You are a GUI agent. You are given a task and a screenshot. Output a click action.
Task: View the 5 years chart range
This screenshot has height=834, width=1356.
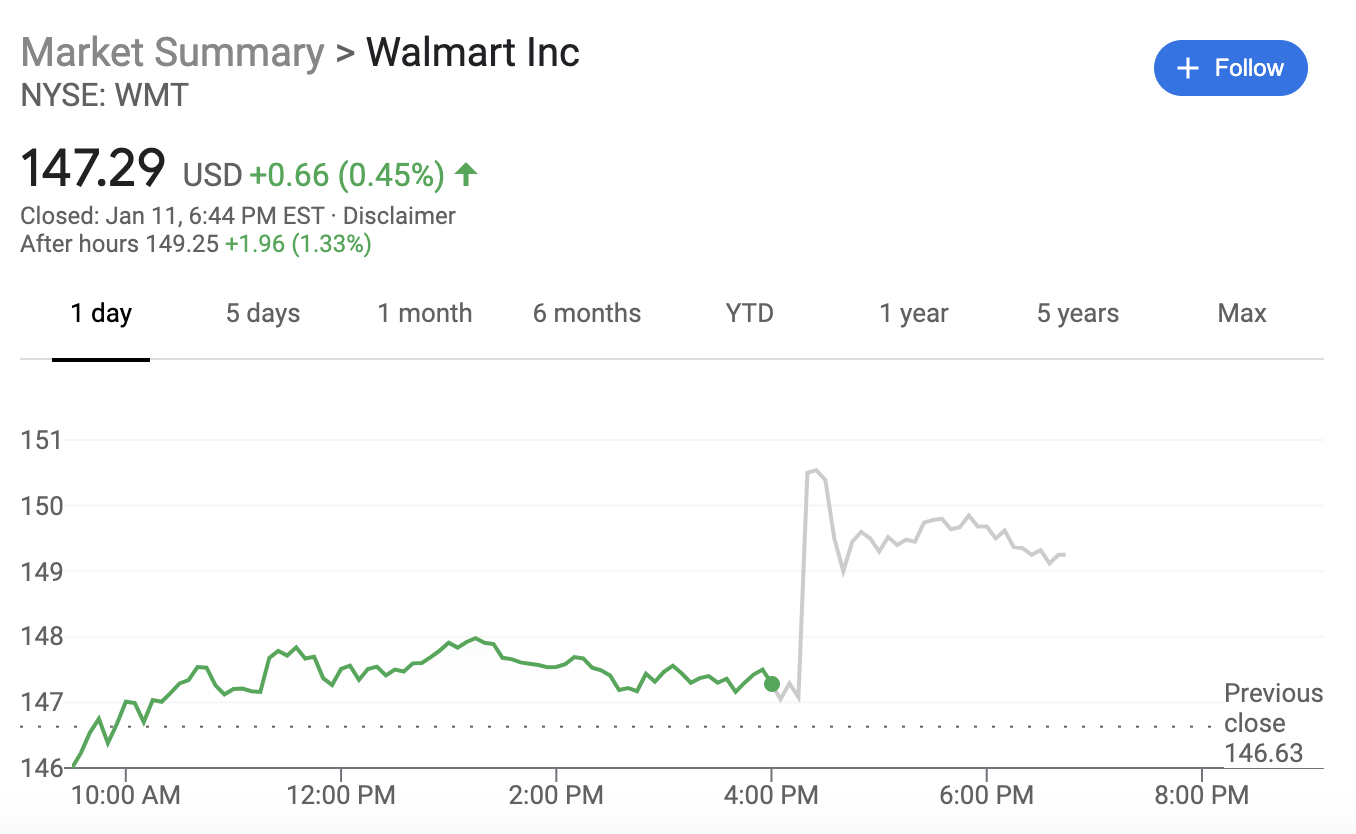tap(1077, 313)
